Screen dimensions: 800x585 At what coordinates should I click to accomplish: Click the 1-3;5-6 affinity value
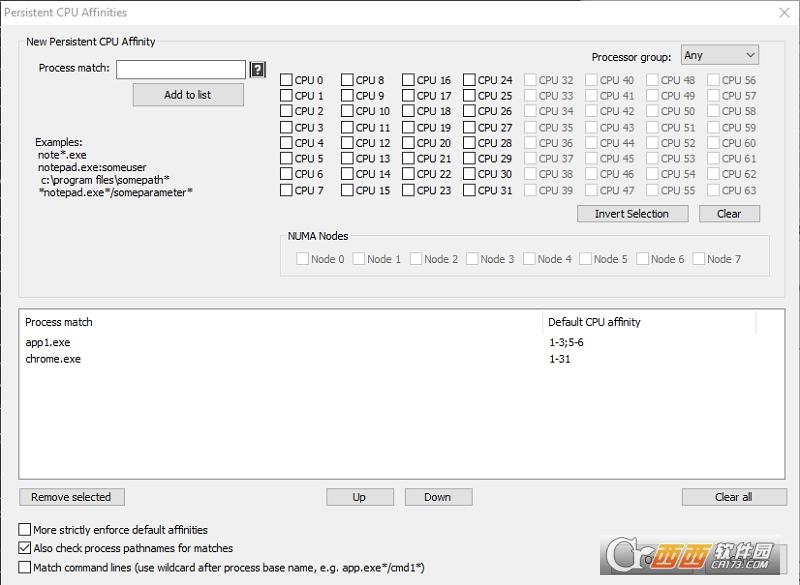click(x=566, y=342)
